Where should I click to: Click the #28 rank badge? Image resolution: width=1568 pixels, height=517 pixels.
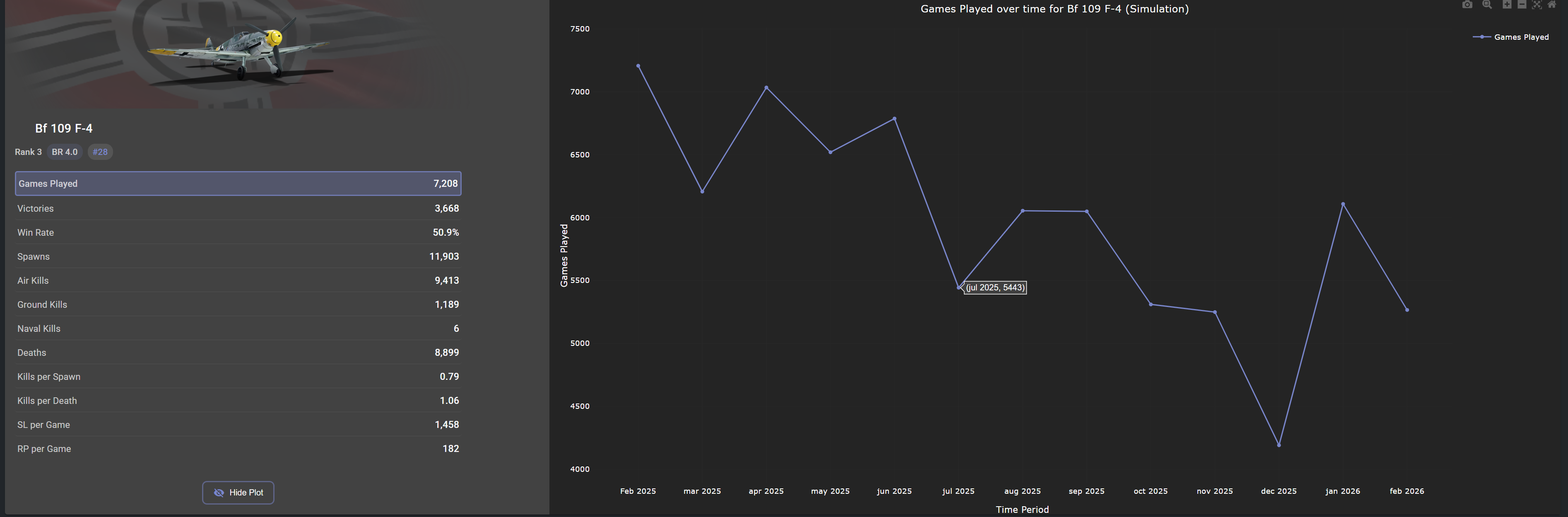pyautogui.click(x=100, y=152)
